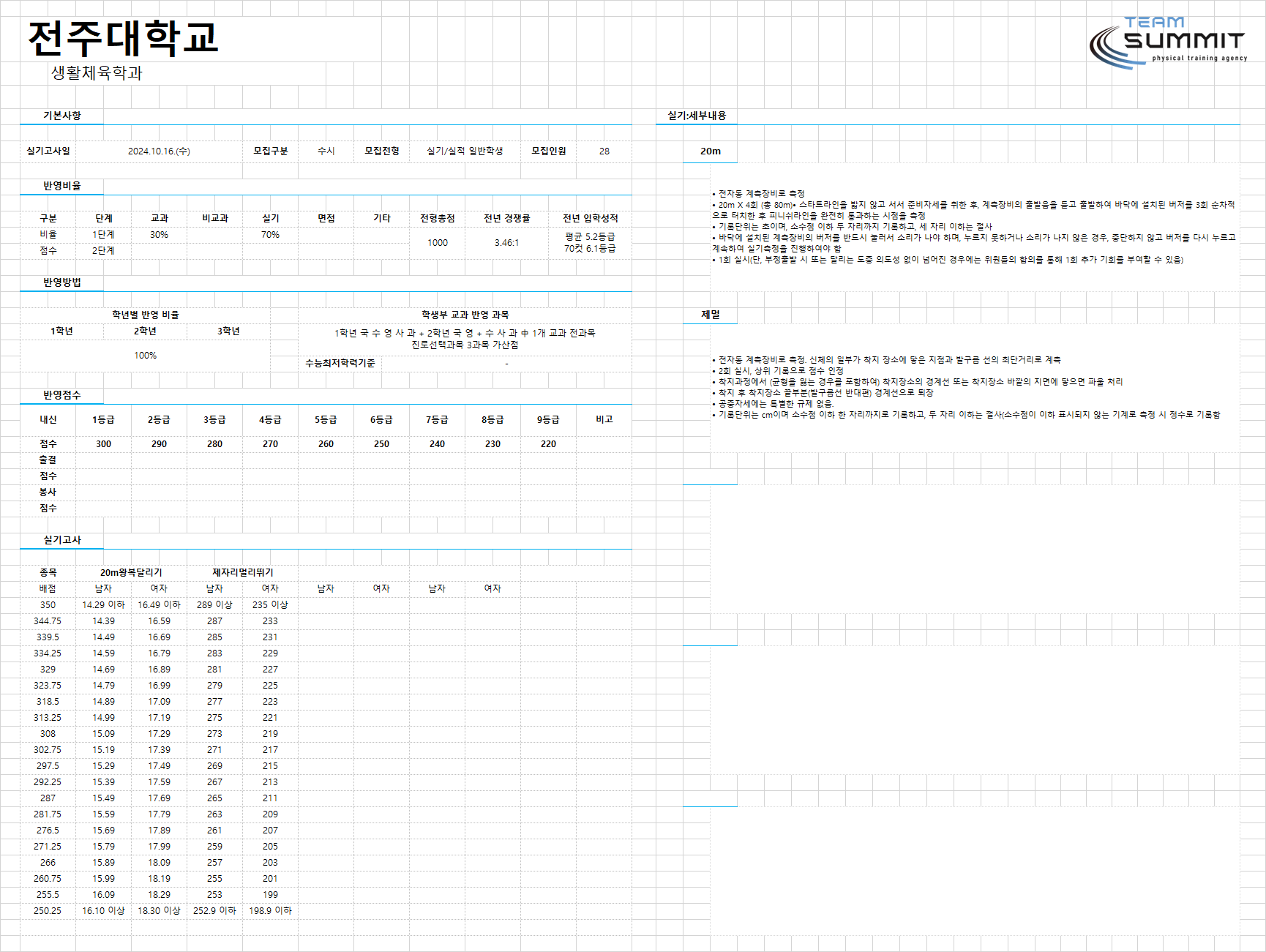Click the 전년 경쟁률 value 3.46:1

point(506,243)
